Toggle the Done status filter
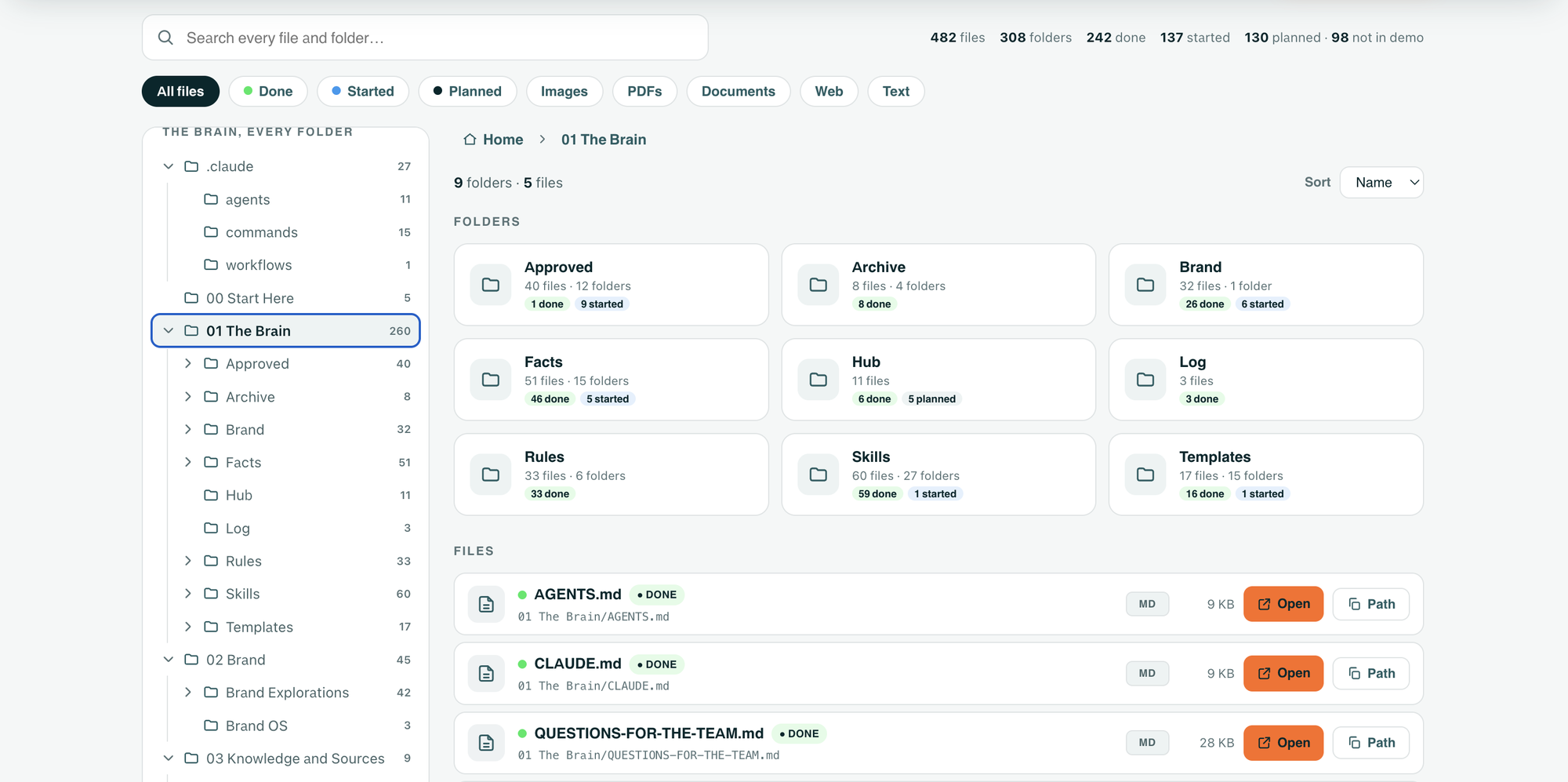Screen dimensions: 1568x782 pyautogui.click(x=268, y=91)
